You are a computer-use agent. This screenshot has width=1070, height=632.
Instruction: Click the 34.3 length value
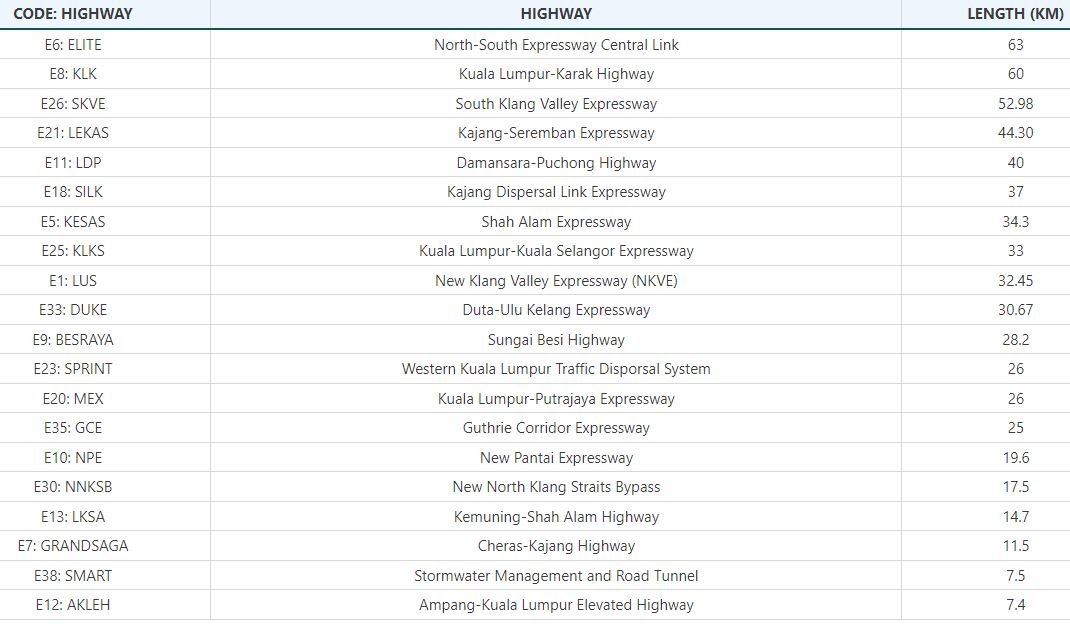pos(1015,222)
